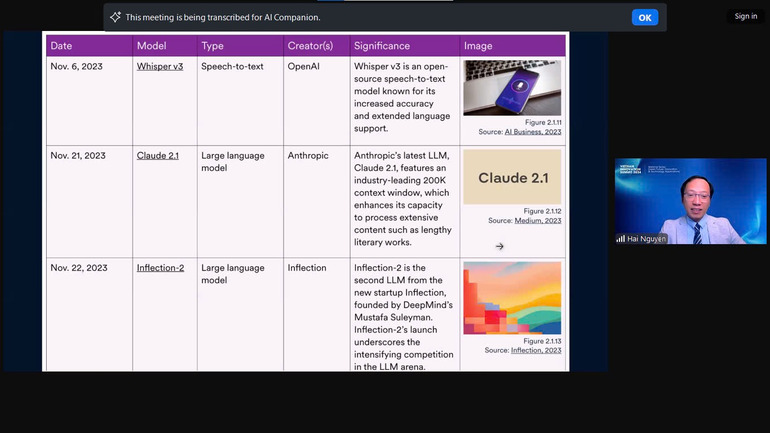The height and width of the screenshot is (433, 770).
Task: Click the Date column header
Action: pyautogui.click(x=62, y=46)
